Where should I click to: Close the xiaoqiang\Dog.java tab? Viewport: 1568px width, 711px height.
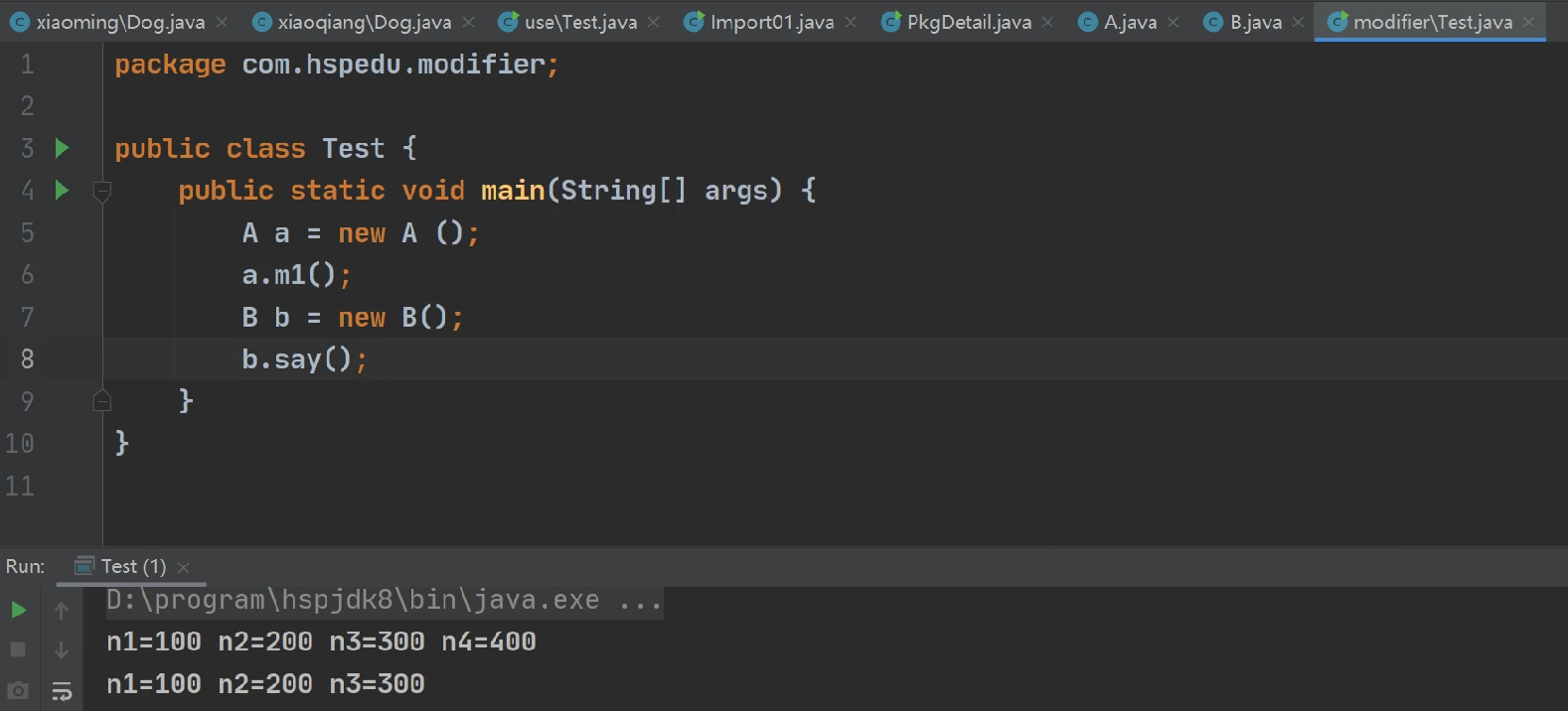[468, 22]
